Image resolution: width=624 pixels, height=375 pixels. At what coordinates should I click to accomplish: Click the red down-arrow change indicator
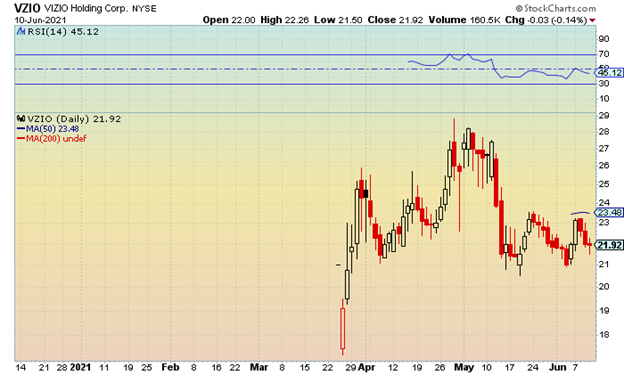pyautogui.click(x=593, y=20)
